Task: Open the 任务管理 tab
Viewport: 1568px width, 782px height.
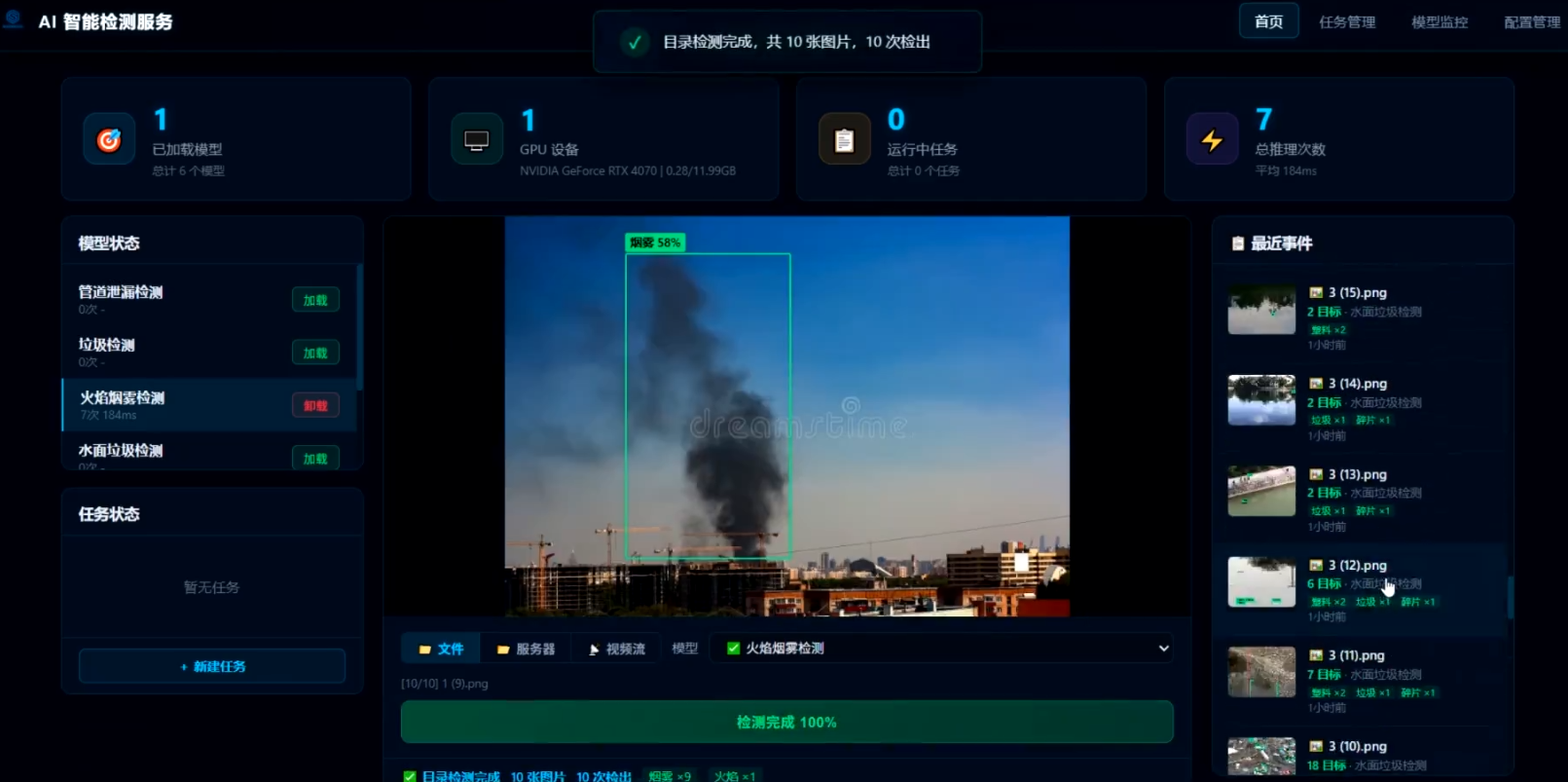Action: (1347, 21)
